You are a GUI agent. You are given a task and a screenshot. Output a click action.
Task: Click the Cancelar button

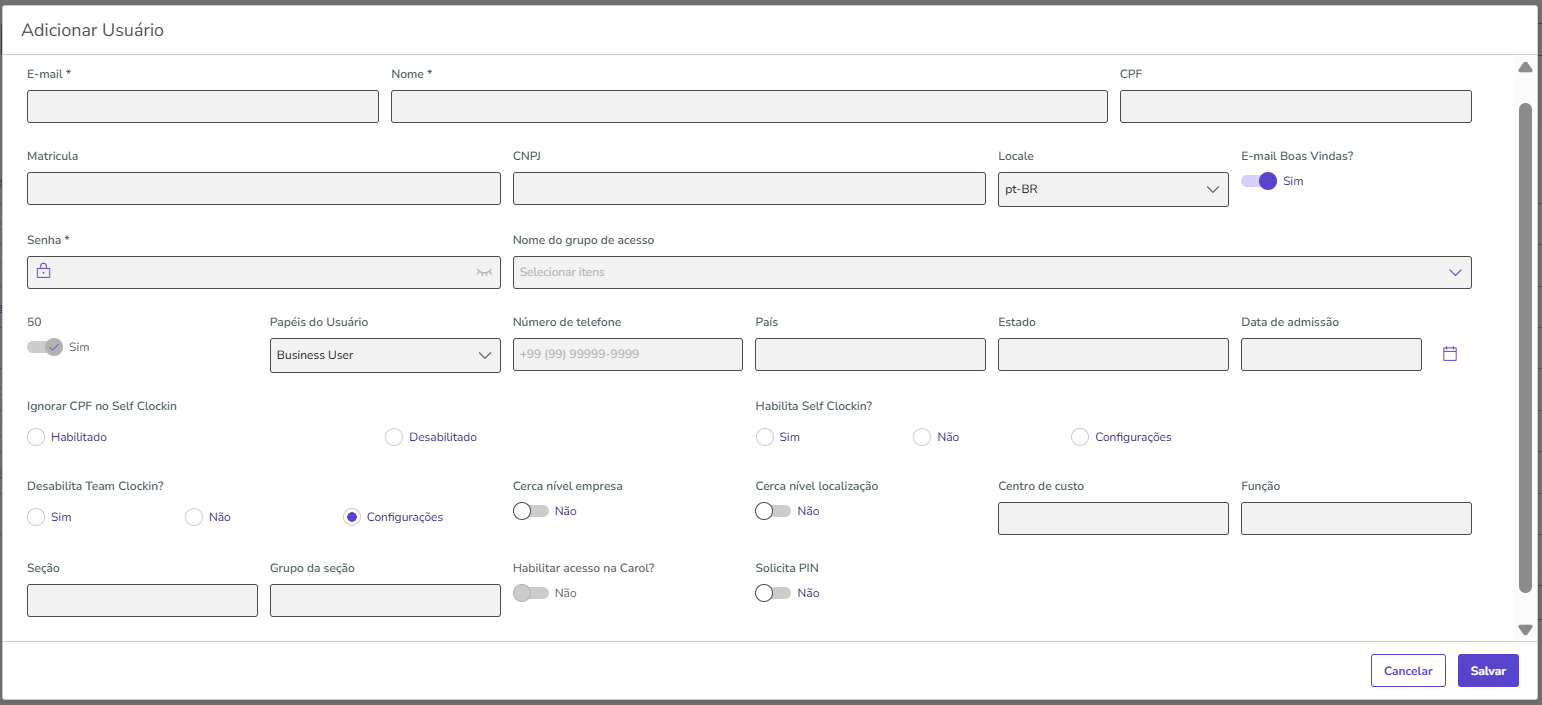click(x=1408, y=671)
